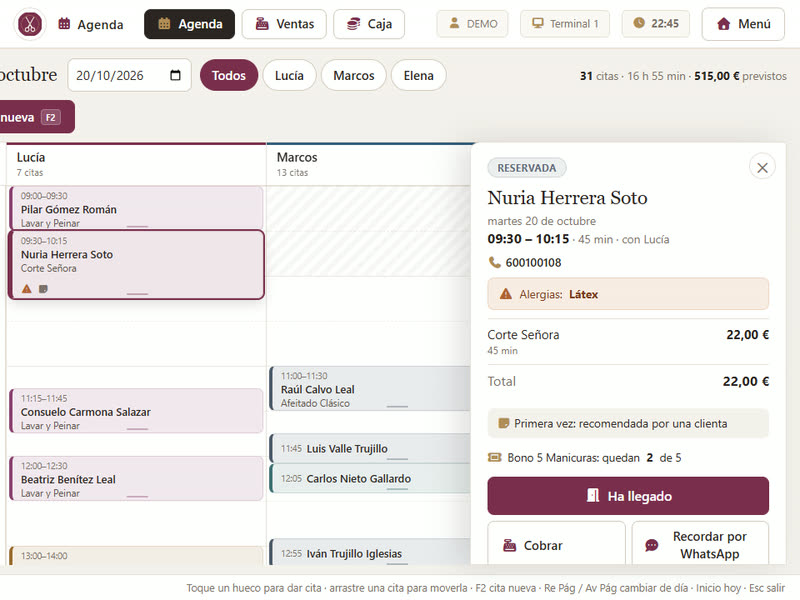Switch to the Caja tab

(369, 24)
